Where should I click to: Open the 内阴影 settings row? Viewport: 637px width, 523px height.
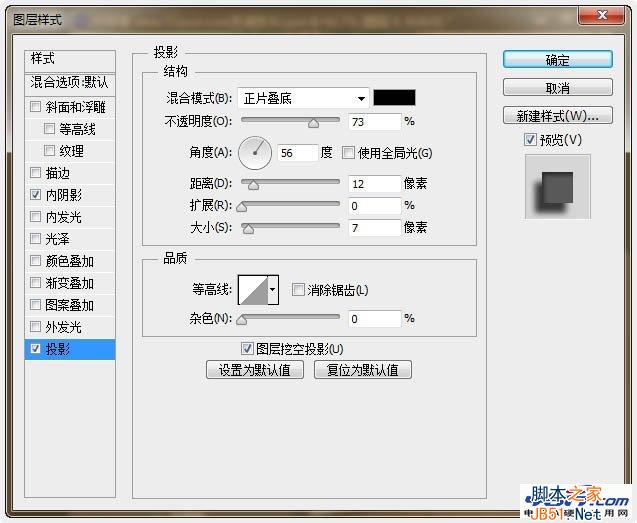(70, 195)
